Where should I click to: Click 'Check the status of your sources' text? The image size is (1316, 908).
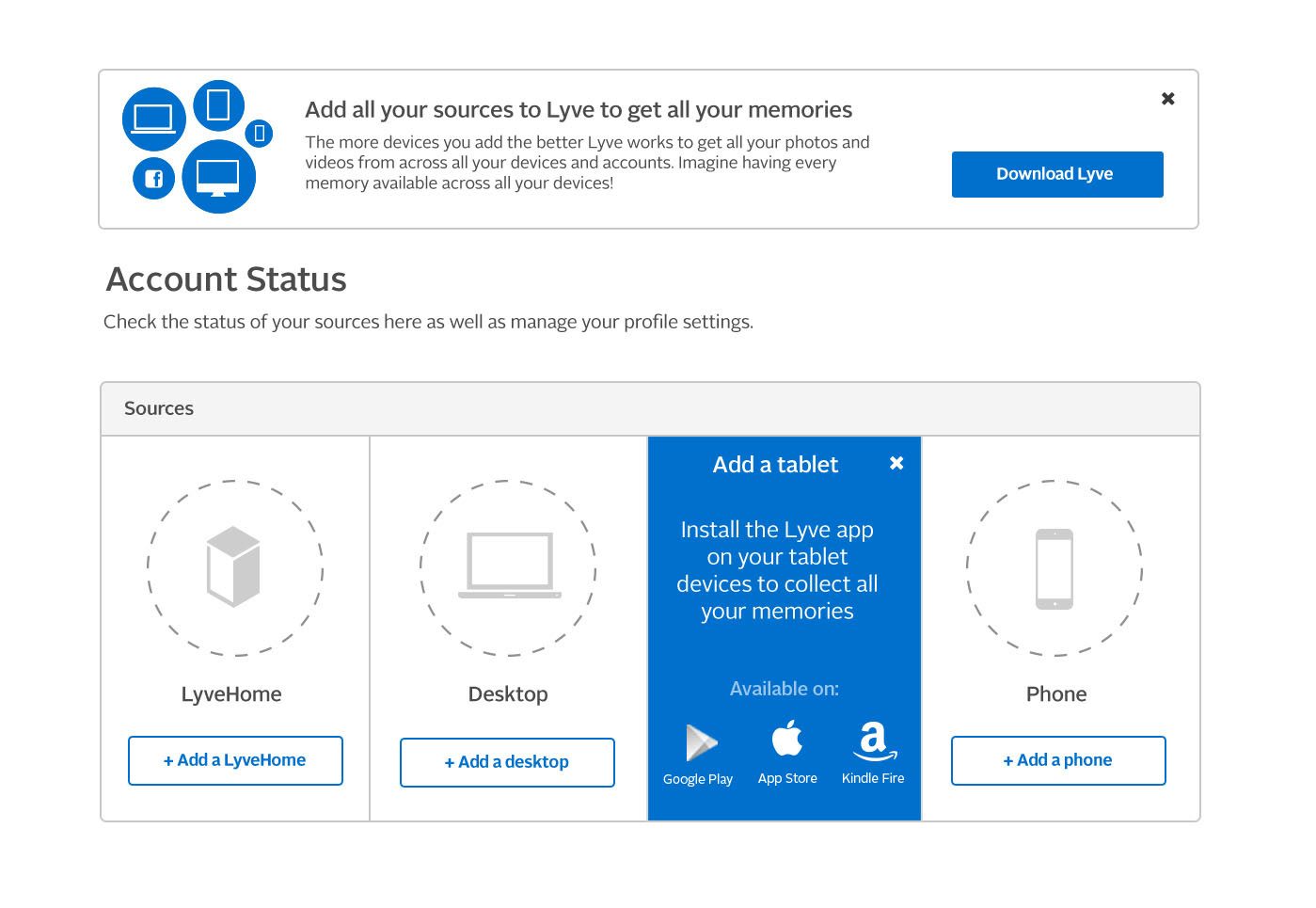(x=428, y=322)
